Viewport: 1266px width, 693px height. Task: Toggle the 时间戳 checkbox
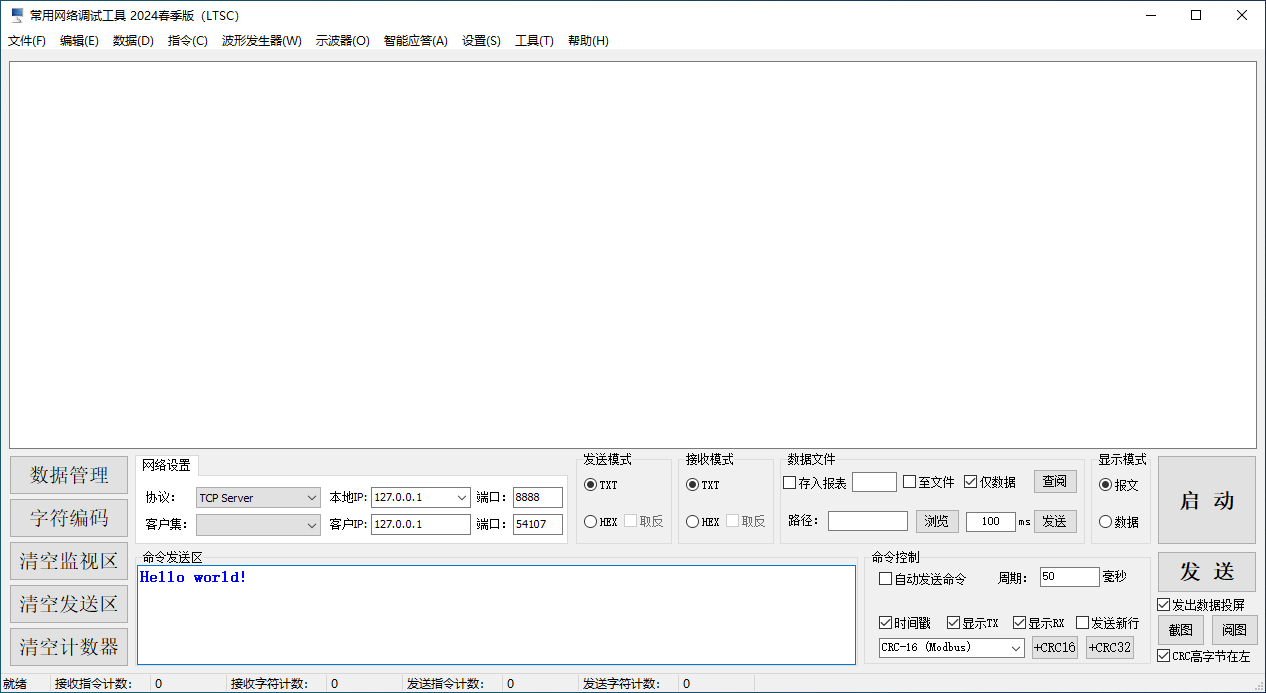tap(885, 622)
